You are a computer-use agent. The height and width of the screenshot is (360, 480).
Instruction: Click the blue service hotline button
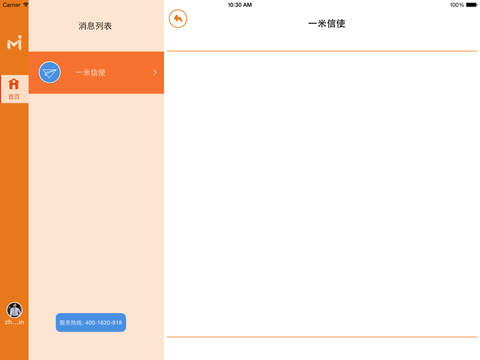pyautogui.click(x=91, y=322)
